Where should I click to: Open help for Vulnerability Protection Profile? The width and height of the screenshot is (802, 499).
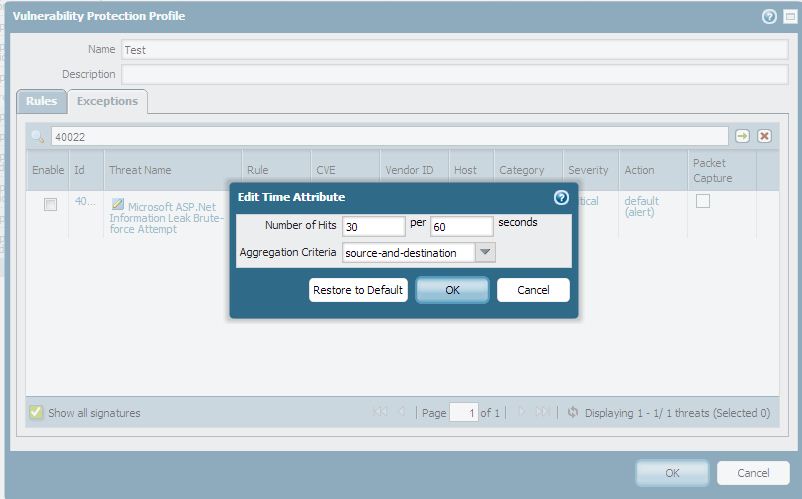[769, 17]
